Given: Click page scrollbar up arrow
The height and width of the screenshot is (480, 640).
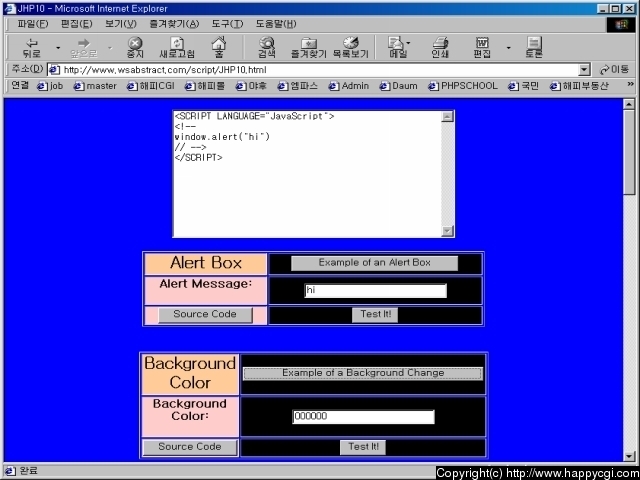Looking at the screenshot, I should tap(629, 104).
